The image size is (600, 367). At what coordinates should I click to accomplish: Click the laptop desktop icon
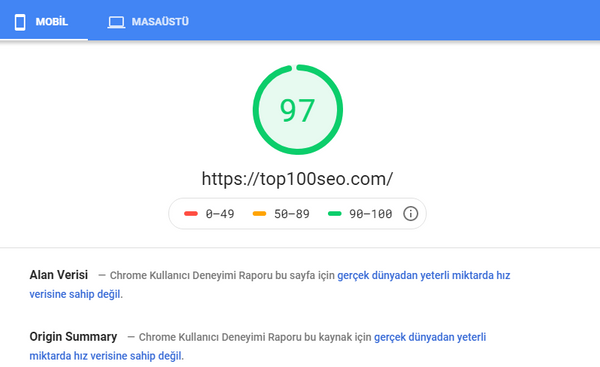[x=116, y=22]
